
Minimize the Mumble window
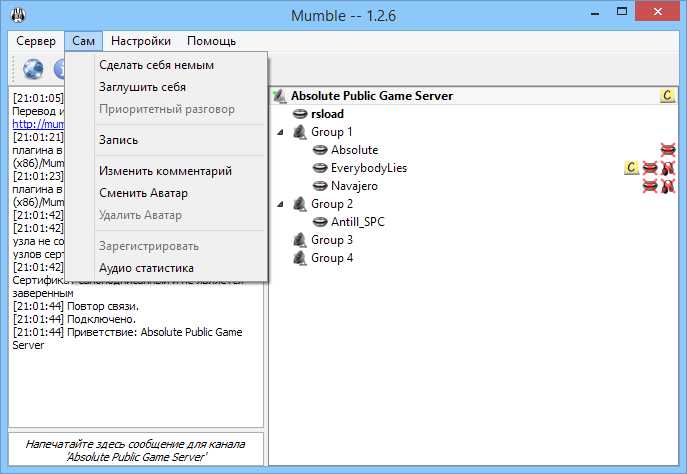[595, 12]
